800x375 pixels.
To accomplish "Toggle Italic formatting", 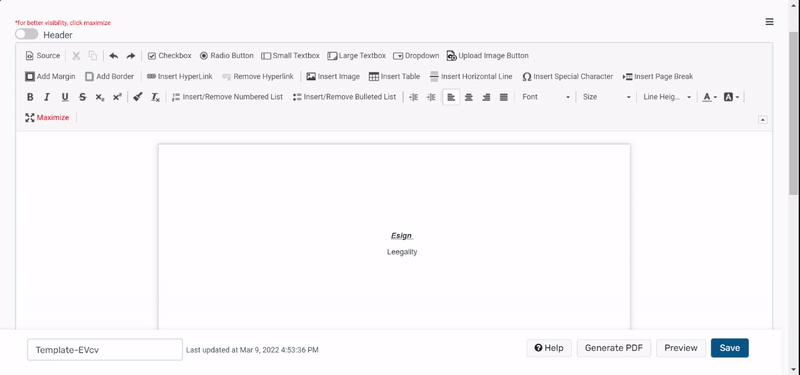I will click(x=47, y=97).
